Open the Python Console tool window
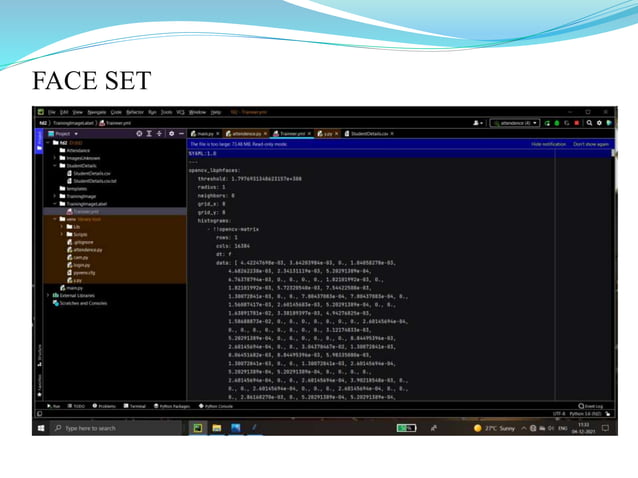The height and width of the screenshot is (478, 638). 216,406
